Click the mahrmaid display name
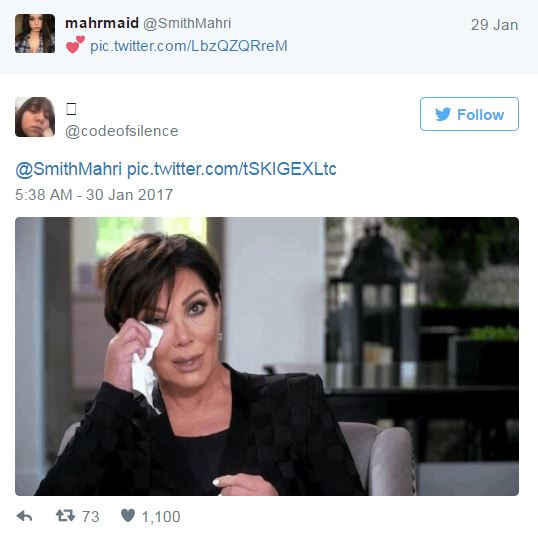 (102, 23)
